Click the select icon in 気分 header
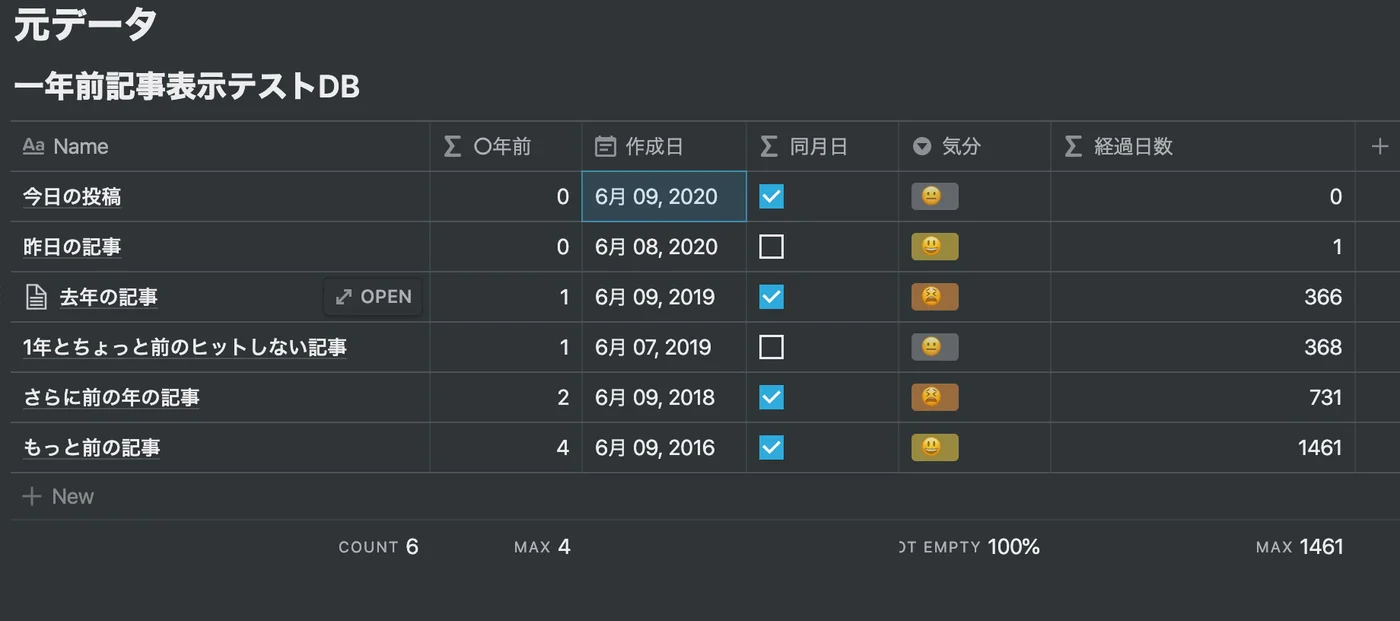This screenshot has width=1400, height=621. pos(922,147)
